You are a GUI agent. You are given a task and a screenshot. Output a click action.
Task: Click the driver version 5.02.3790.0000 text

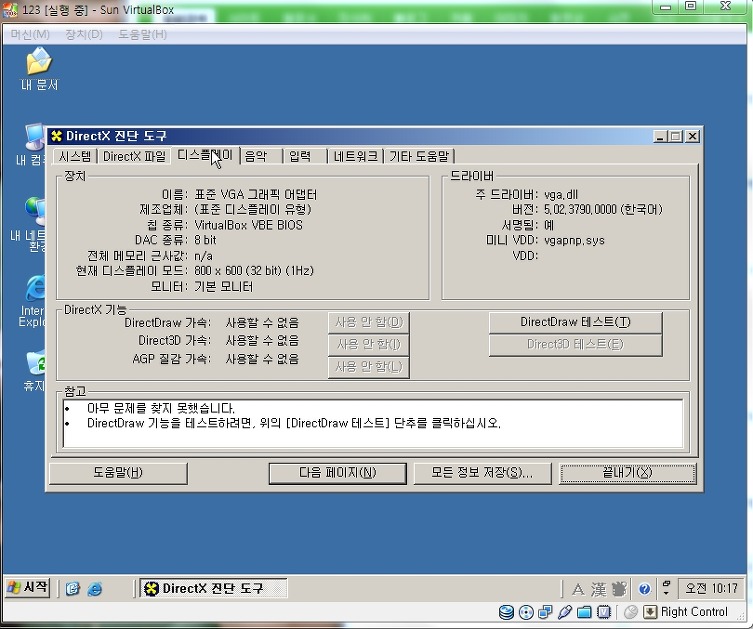[603, 210]
